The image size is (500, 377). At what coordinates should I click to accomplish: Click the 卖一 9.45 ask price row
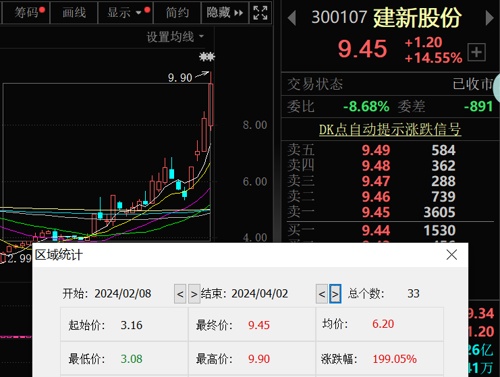pyautogui.click(x=390, y=212)
